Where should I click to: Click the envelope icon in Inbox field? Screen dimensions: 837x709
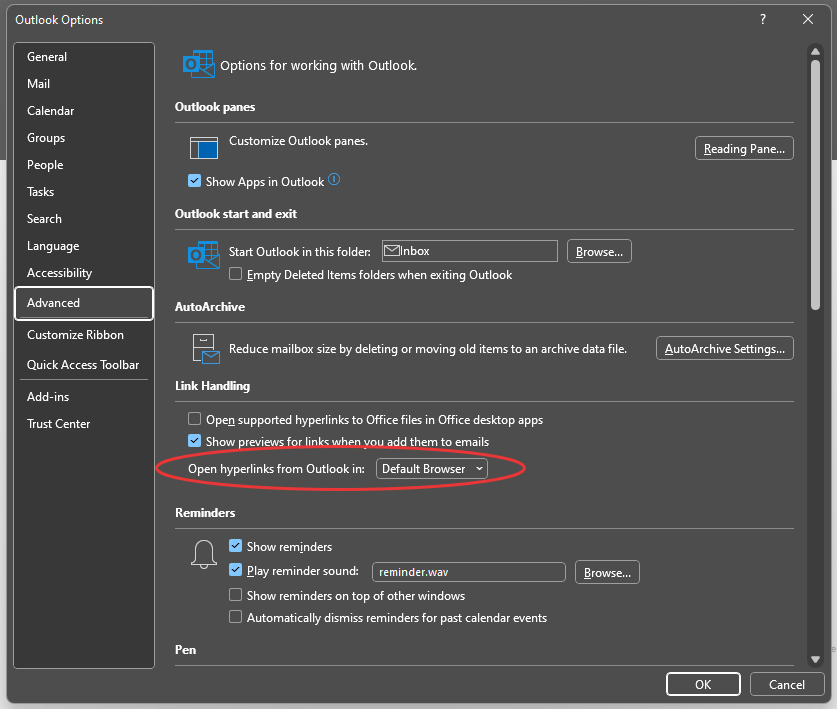tap(392, 250)
